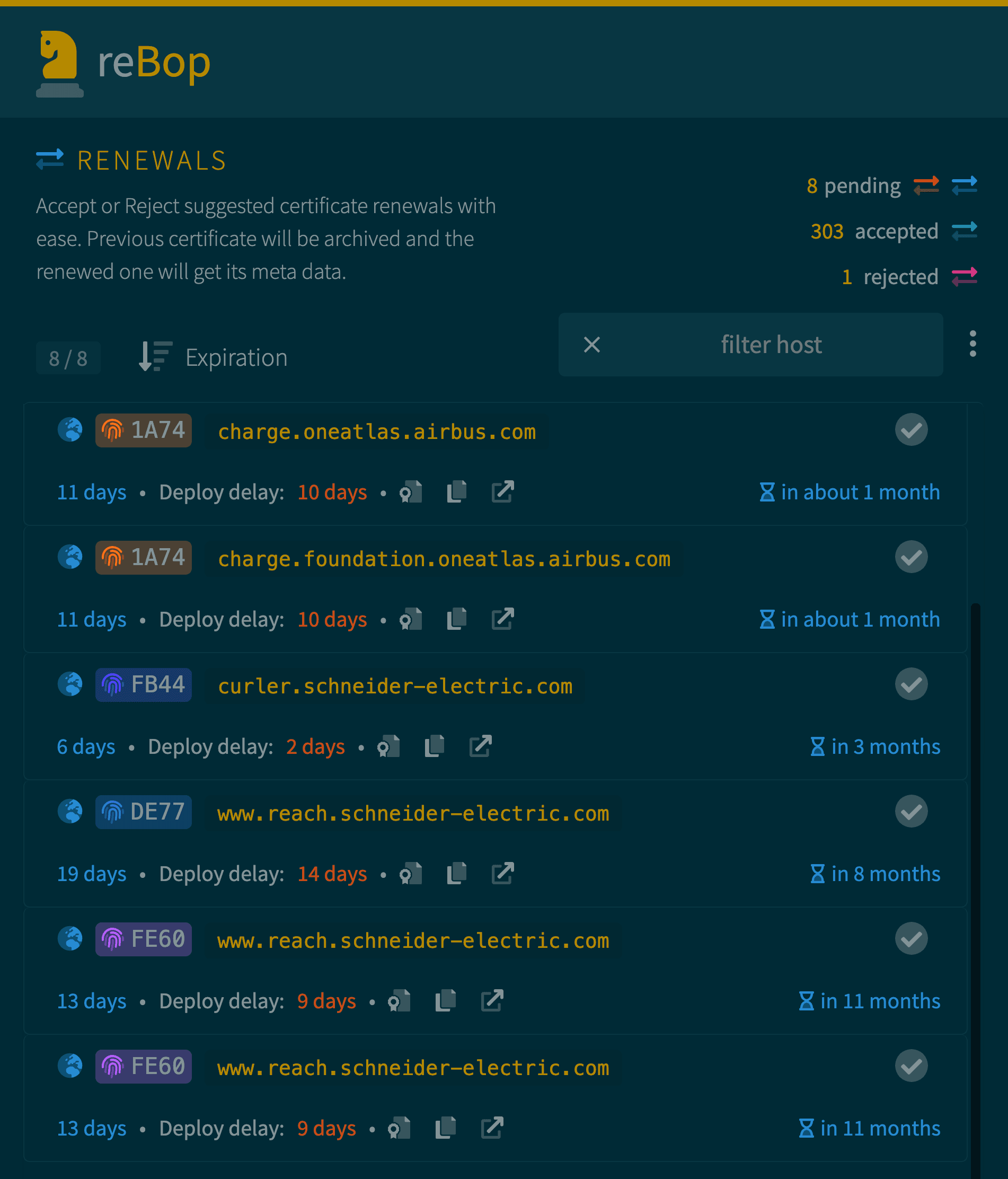This screenshot has width=1008, height=1179.
Task: View certificate icon for charge.oneatlas.airbus.com
Action: coord(411,492)
